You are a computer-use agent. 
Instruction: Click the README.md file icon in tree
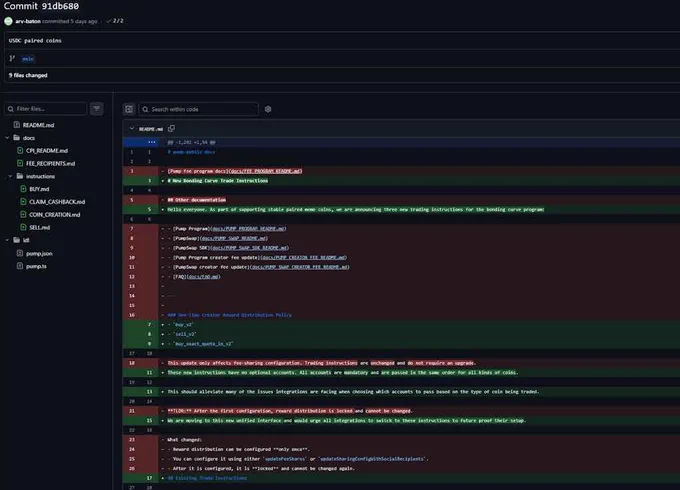pos(16,125)
